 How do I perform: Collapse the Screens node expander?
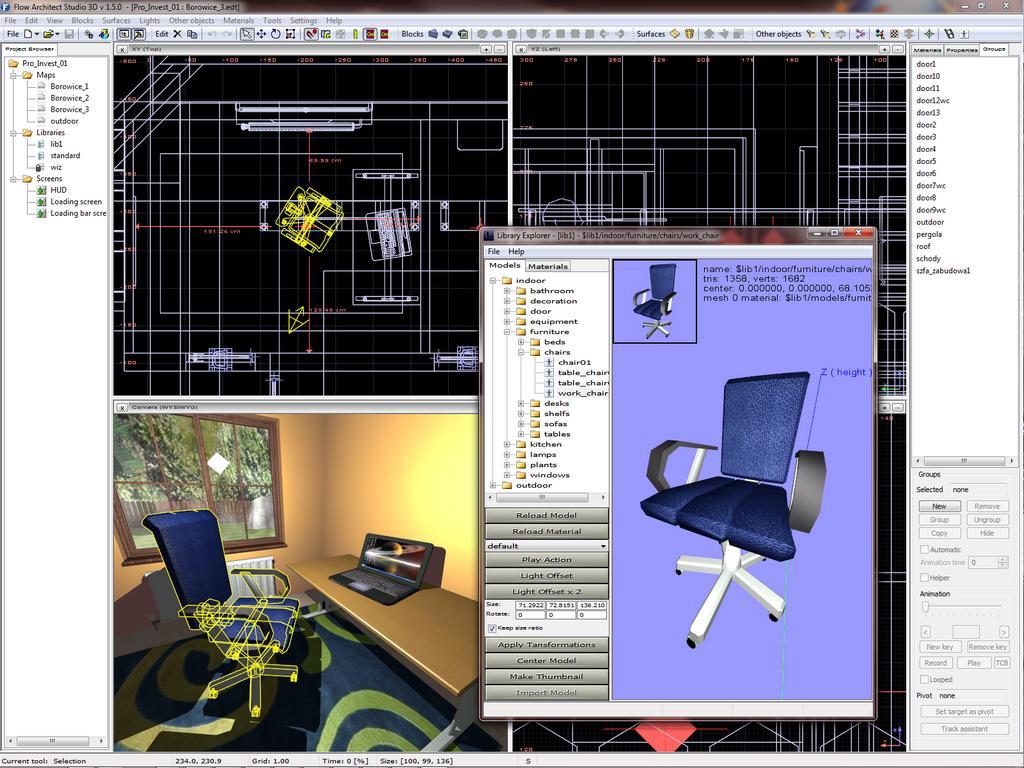14,178
